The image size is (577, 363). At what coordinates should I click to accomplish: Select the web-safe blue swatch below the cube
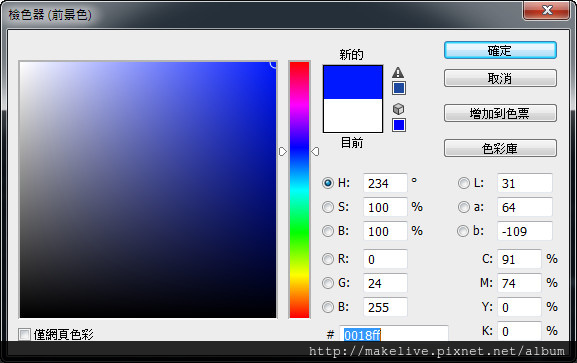(399, 125)
